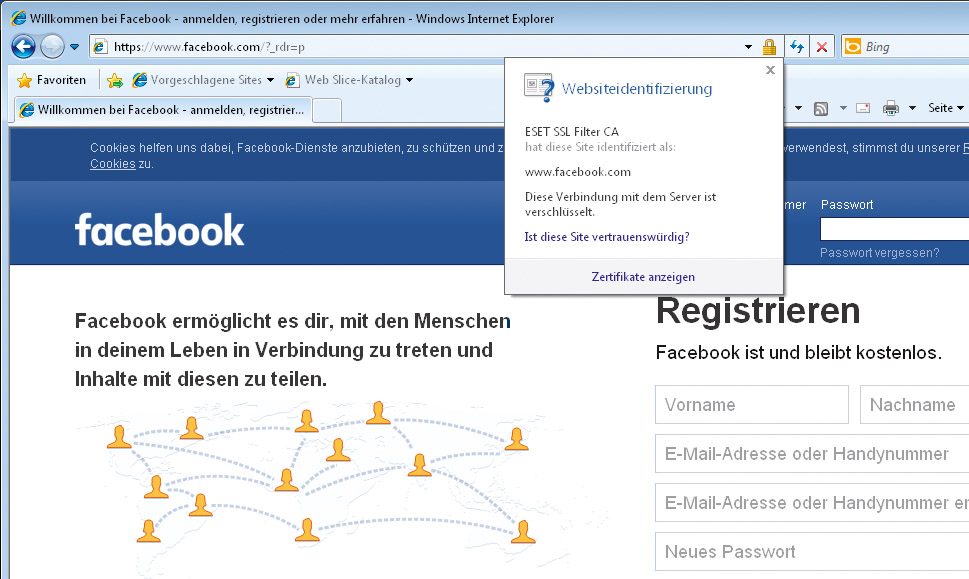Click 'Facebook ist und bleibt kostenlos.' text
The image size is (969, 579).
pos(798,353)
